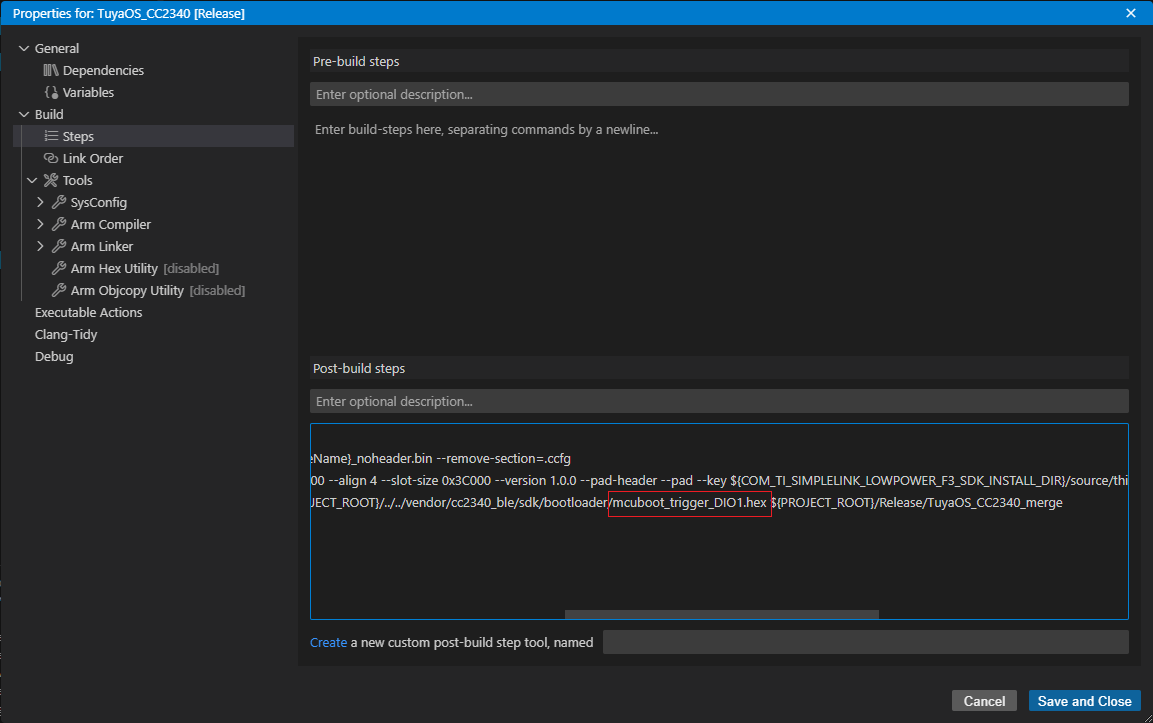Click the Arm Linker wrench icon
1153x723 pixels.
[59, 246]
